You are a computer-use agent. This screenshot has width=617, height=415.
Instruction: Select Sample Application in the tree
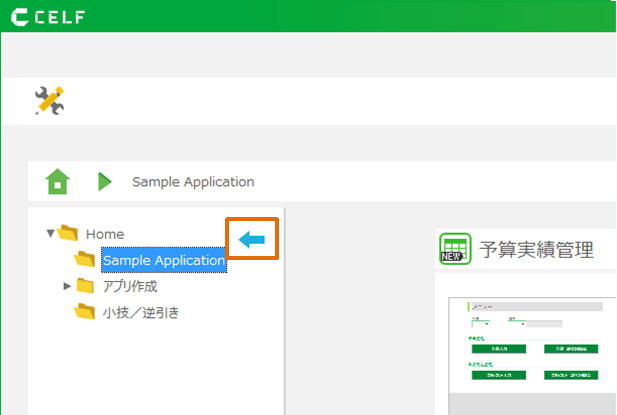coord(163,261)
